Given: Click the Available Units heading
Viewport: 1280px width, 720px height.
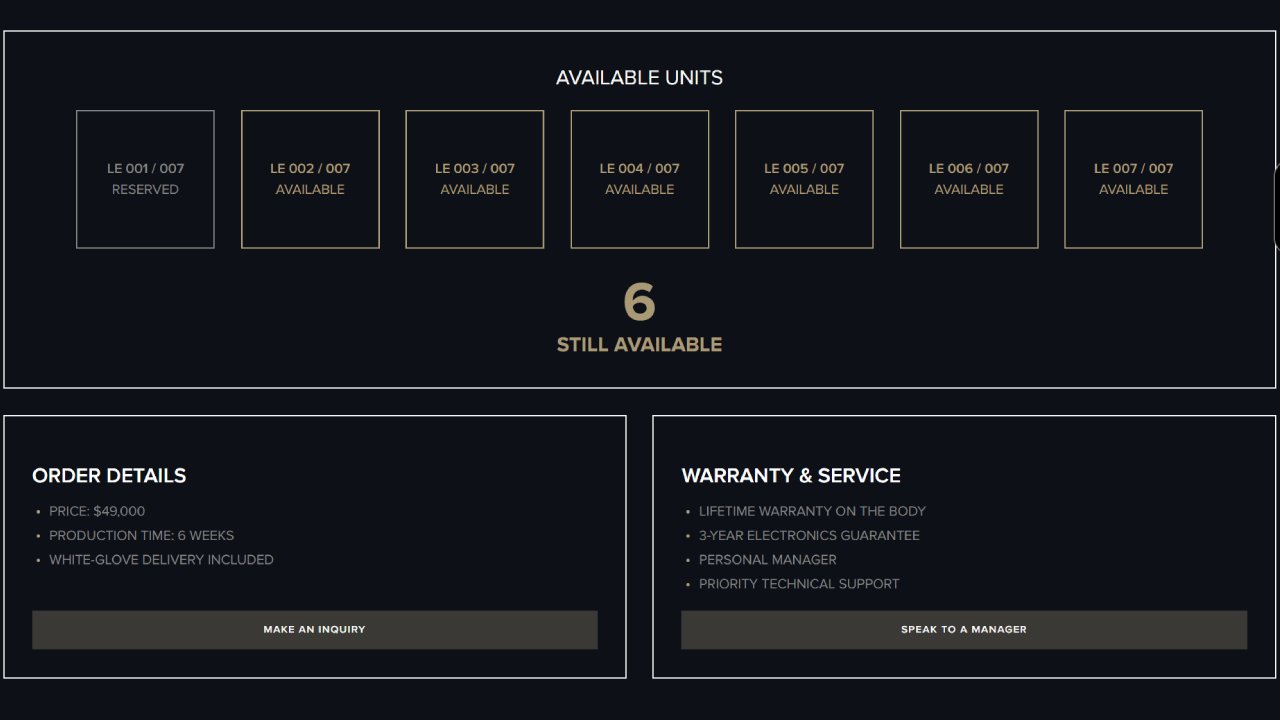Looking at the screenshot, I should (x=639, y=78).
